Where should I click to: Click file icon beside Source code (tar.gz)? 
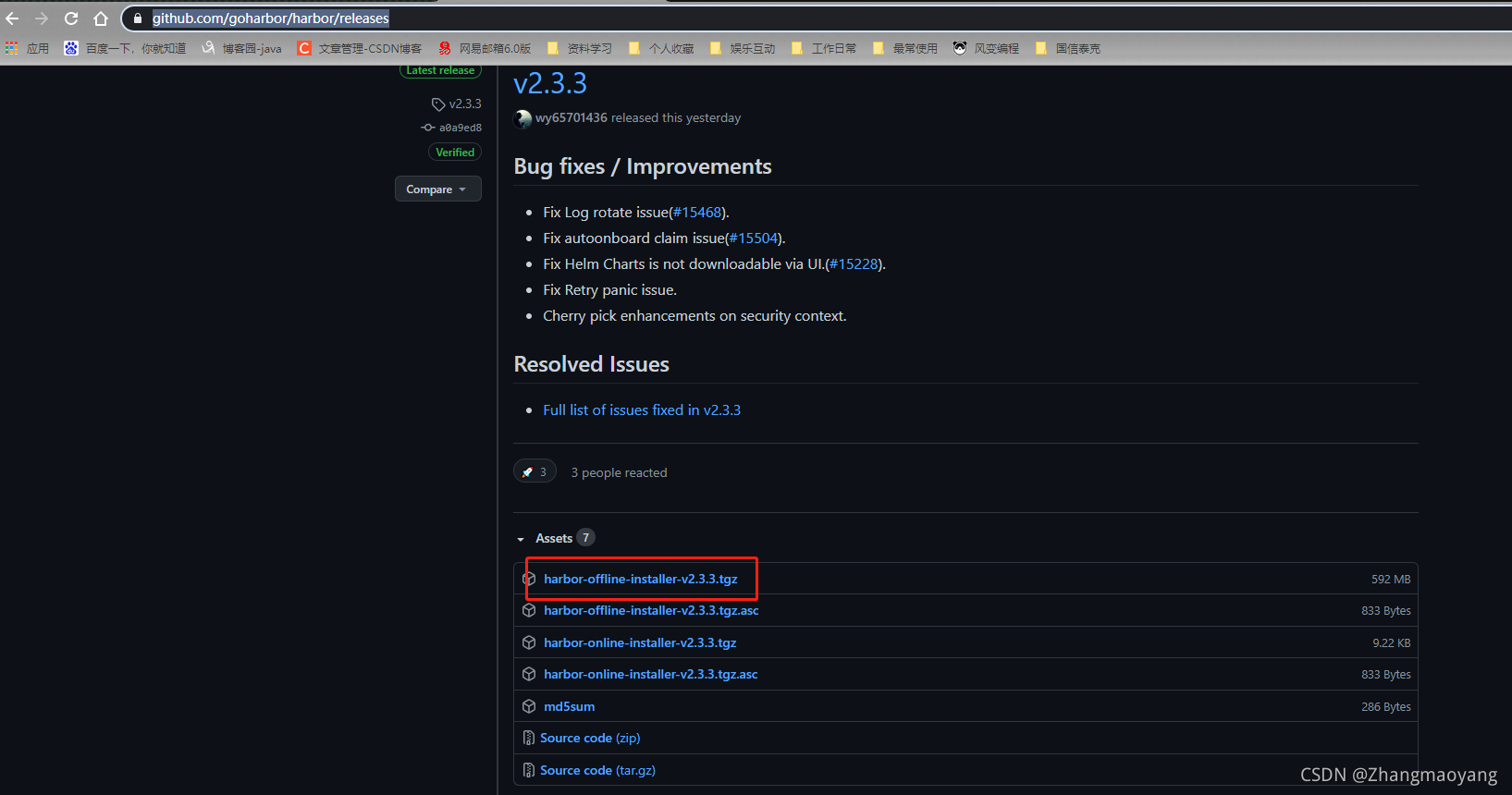[x=529, y=770]
